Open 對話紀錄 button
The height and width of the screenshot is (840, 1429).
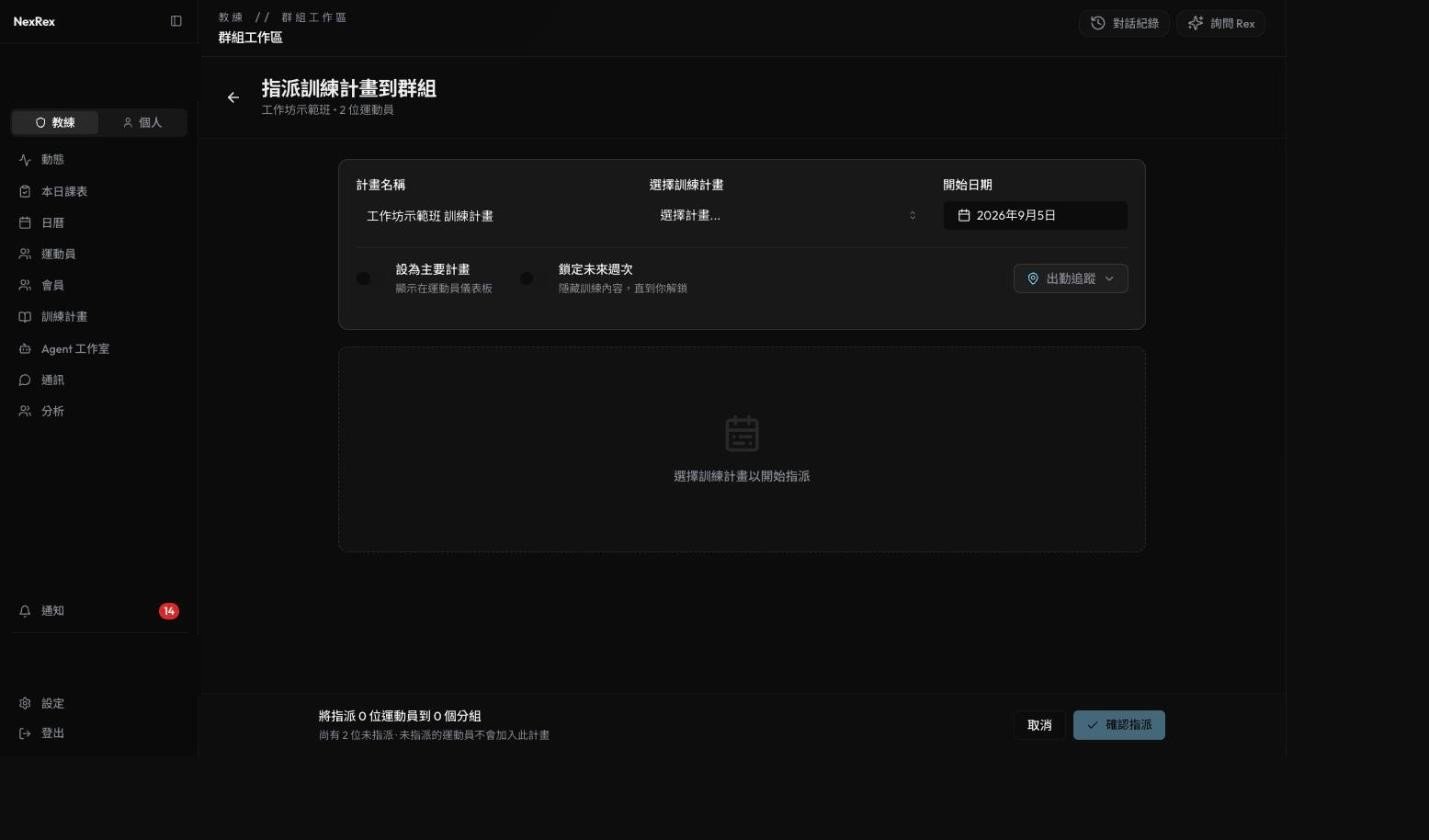coord(1124,23)
